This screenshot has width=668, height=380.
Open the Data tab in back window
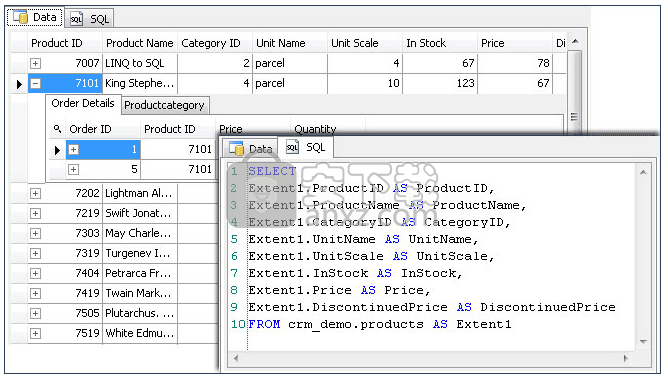click(35, 17)
